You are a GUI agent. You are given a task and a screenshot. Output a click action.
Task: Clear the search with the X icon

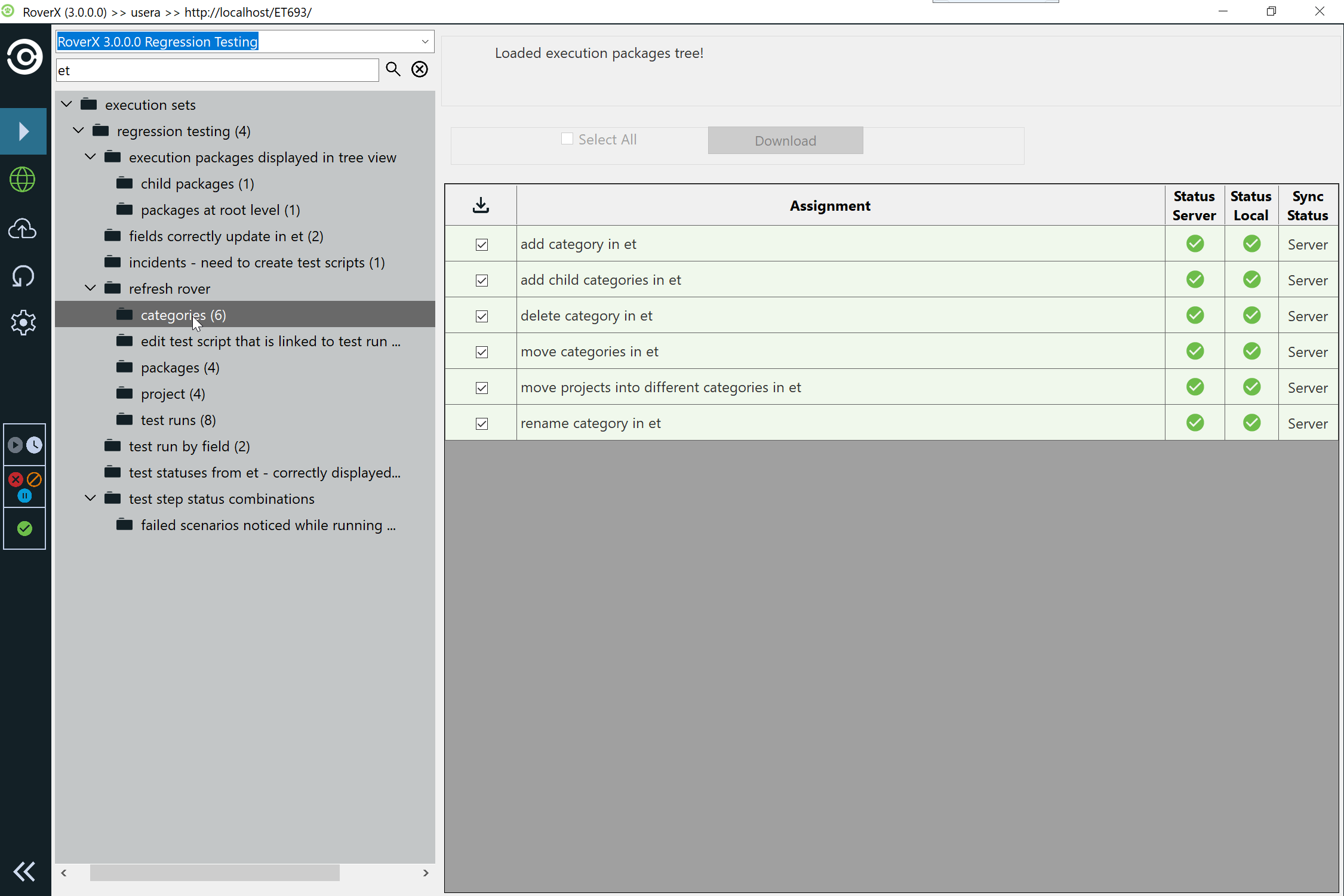(420, 69)
